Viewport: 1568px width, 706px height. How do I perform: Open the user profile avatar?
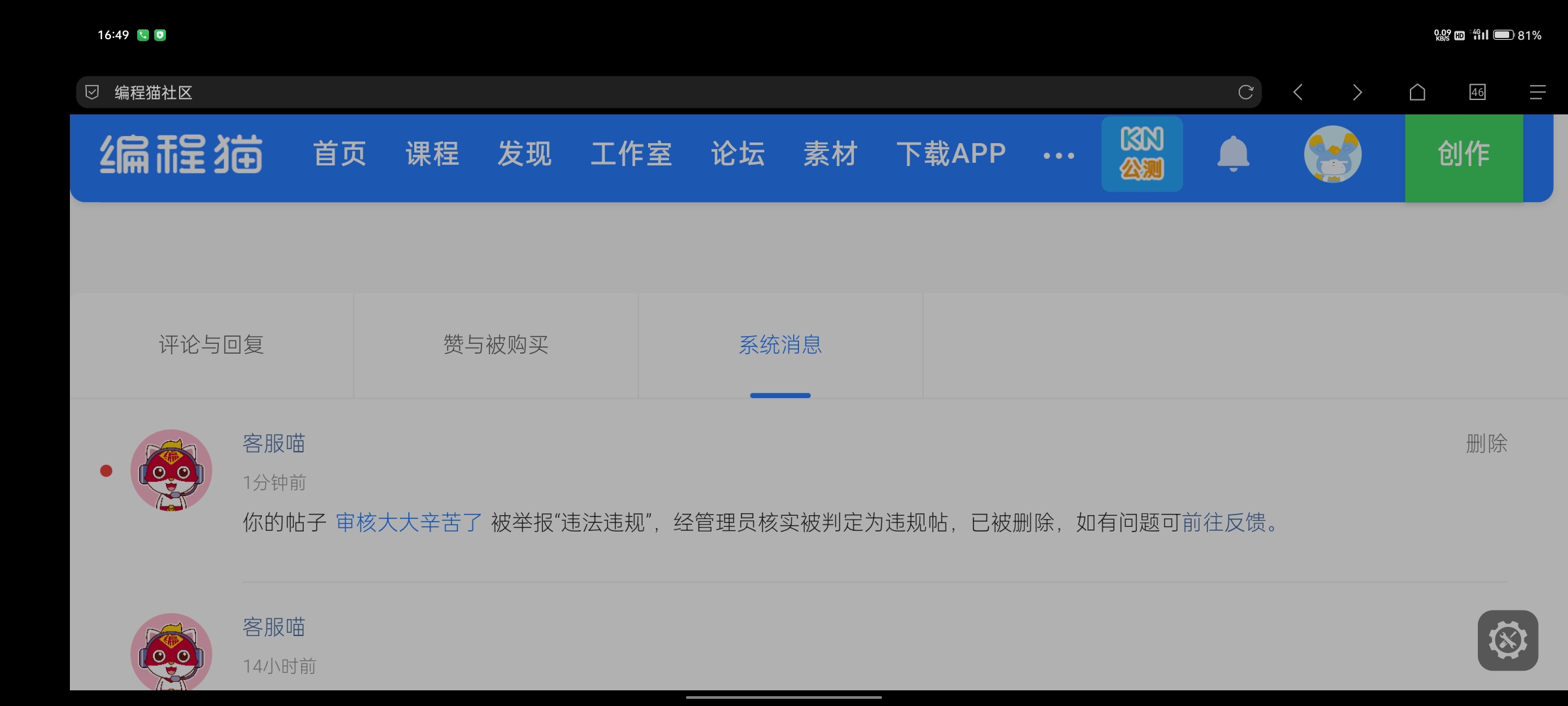1333,154
